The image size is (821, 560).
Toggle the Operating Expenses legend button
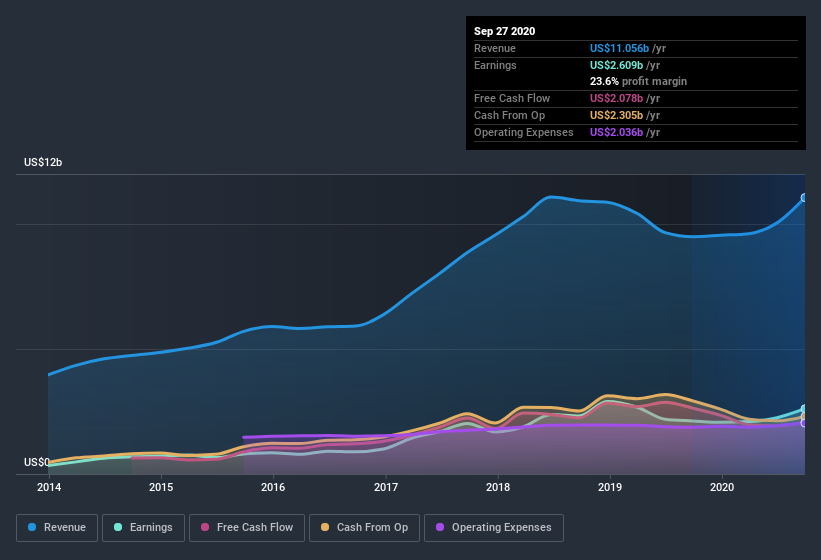pos(494,528)
